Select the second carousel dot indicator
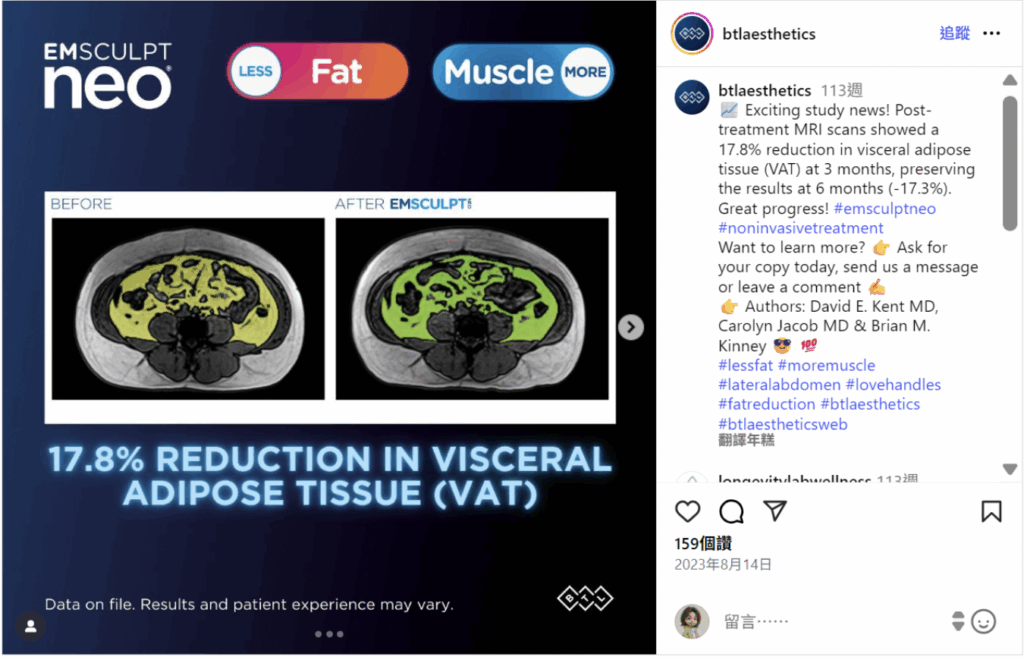1024x660 pixels. [329, 634]
